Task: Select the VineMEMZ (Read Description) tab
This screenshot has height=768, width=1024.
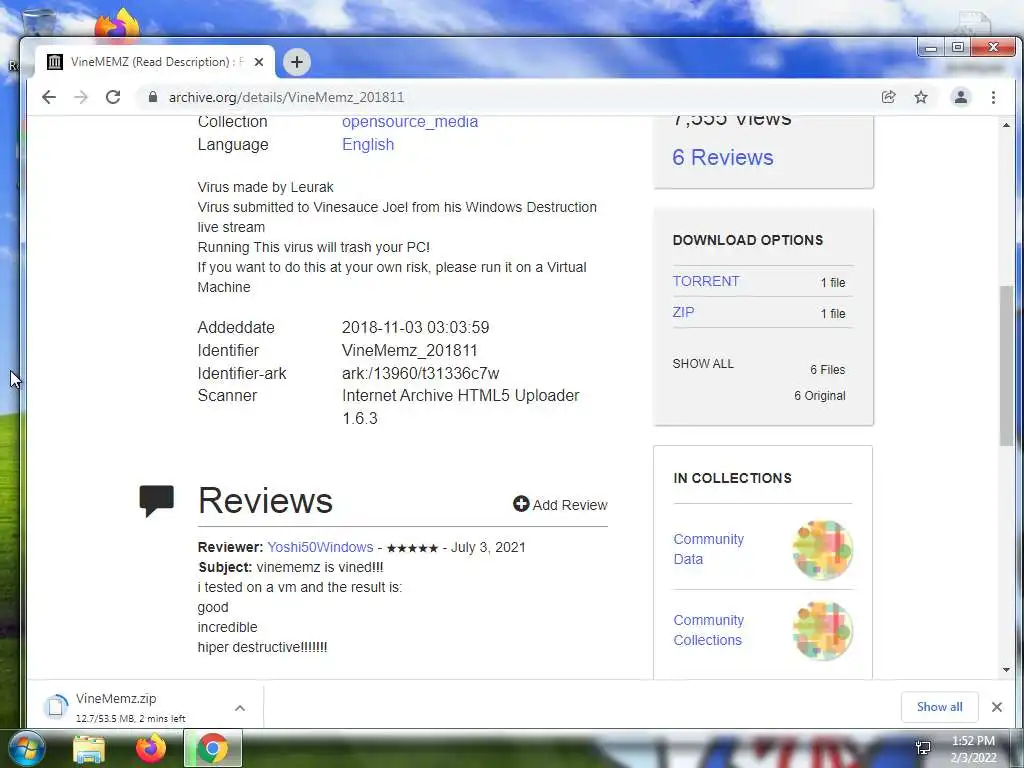Action: pos(155,62)
